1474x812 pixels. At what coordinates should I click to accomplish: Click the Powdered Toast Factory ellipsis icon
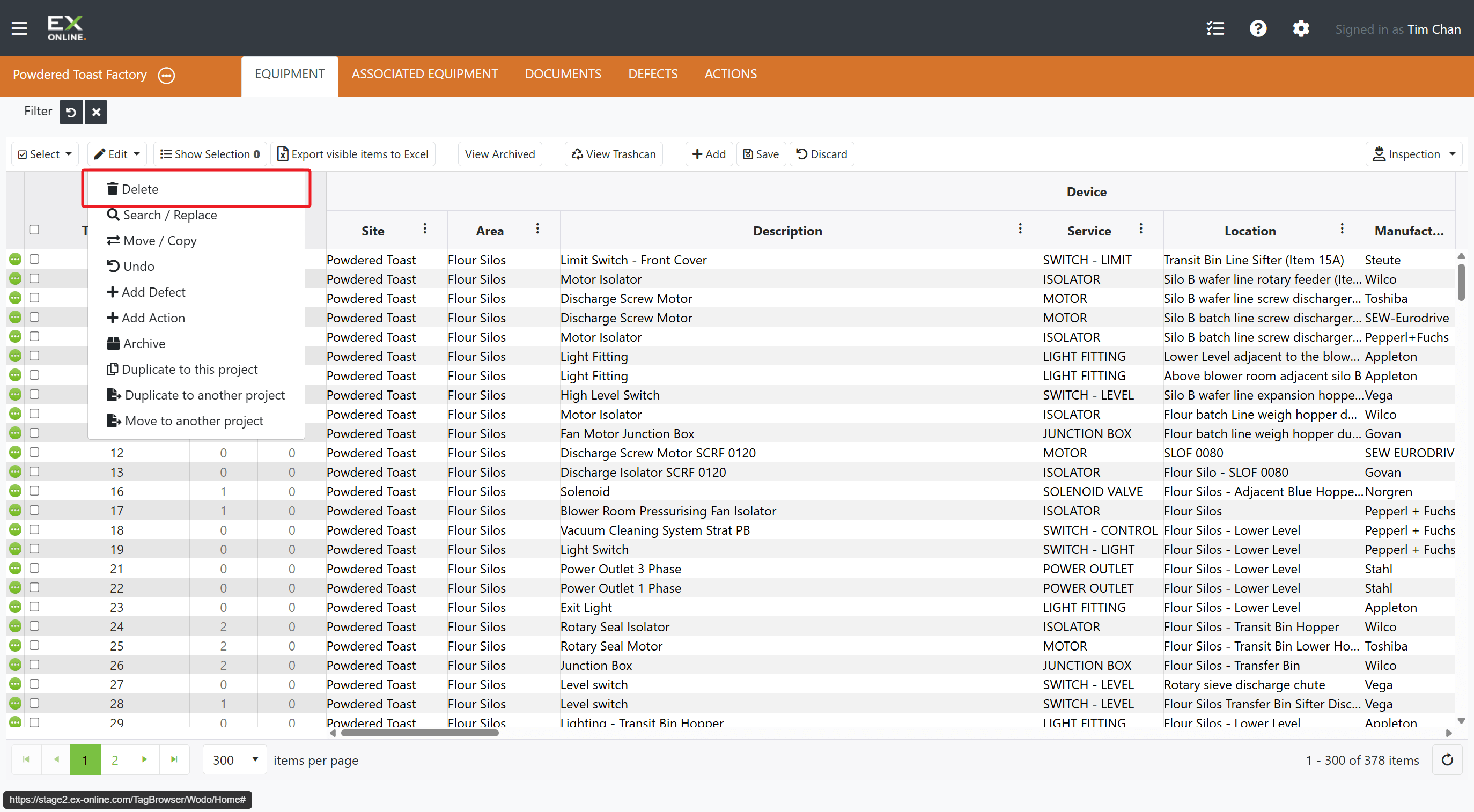point(166,75)
